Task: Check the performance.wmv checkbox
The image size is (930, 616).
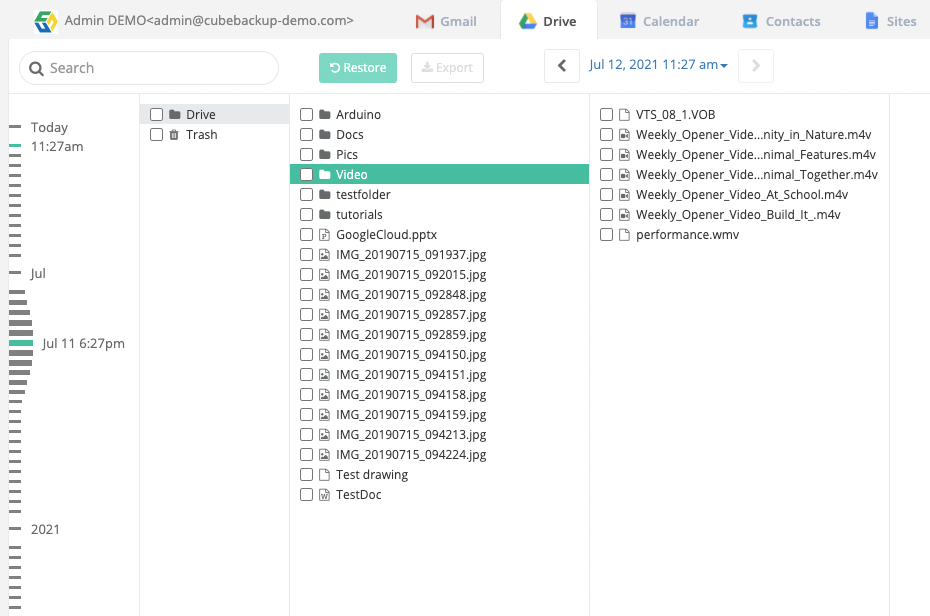Action: [606, 235]
